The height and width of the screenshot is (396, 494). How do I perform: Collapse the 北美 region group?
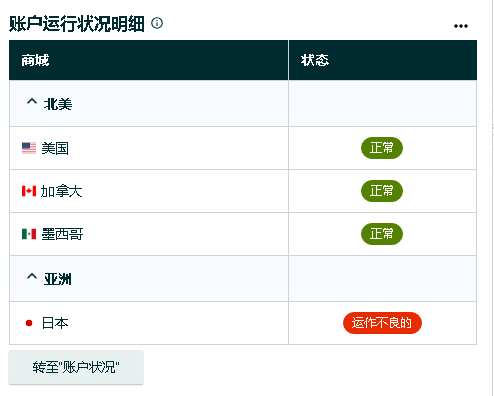pos(32,101)
